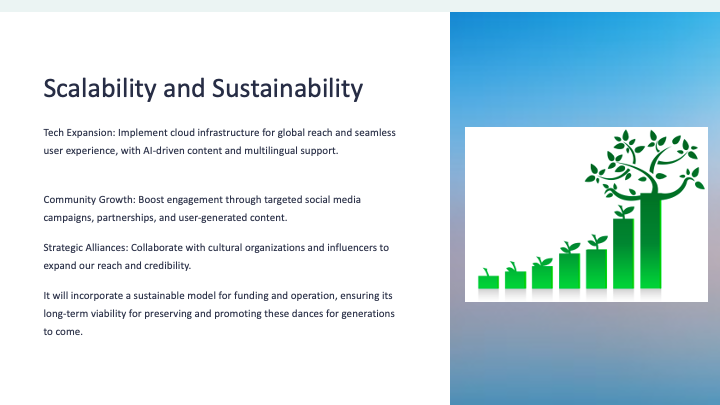
Task: Click the Community Growth paragraph
Action: (x=202, y=208)
